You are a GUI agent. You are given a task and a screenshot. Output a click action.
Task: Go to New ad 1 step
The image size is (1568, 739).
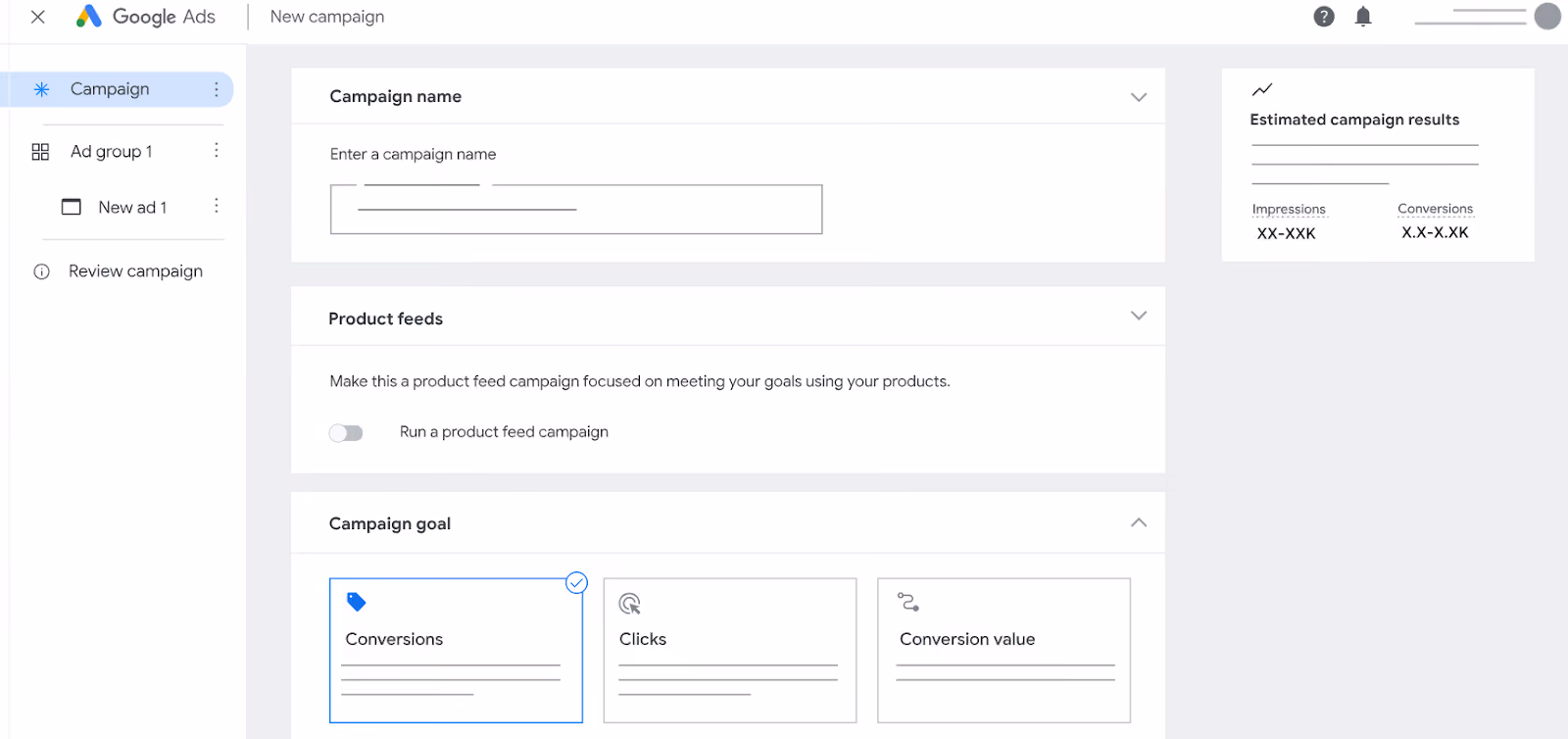point(132,207)
